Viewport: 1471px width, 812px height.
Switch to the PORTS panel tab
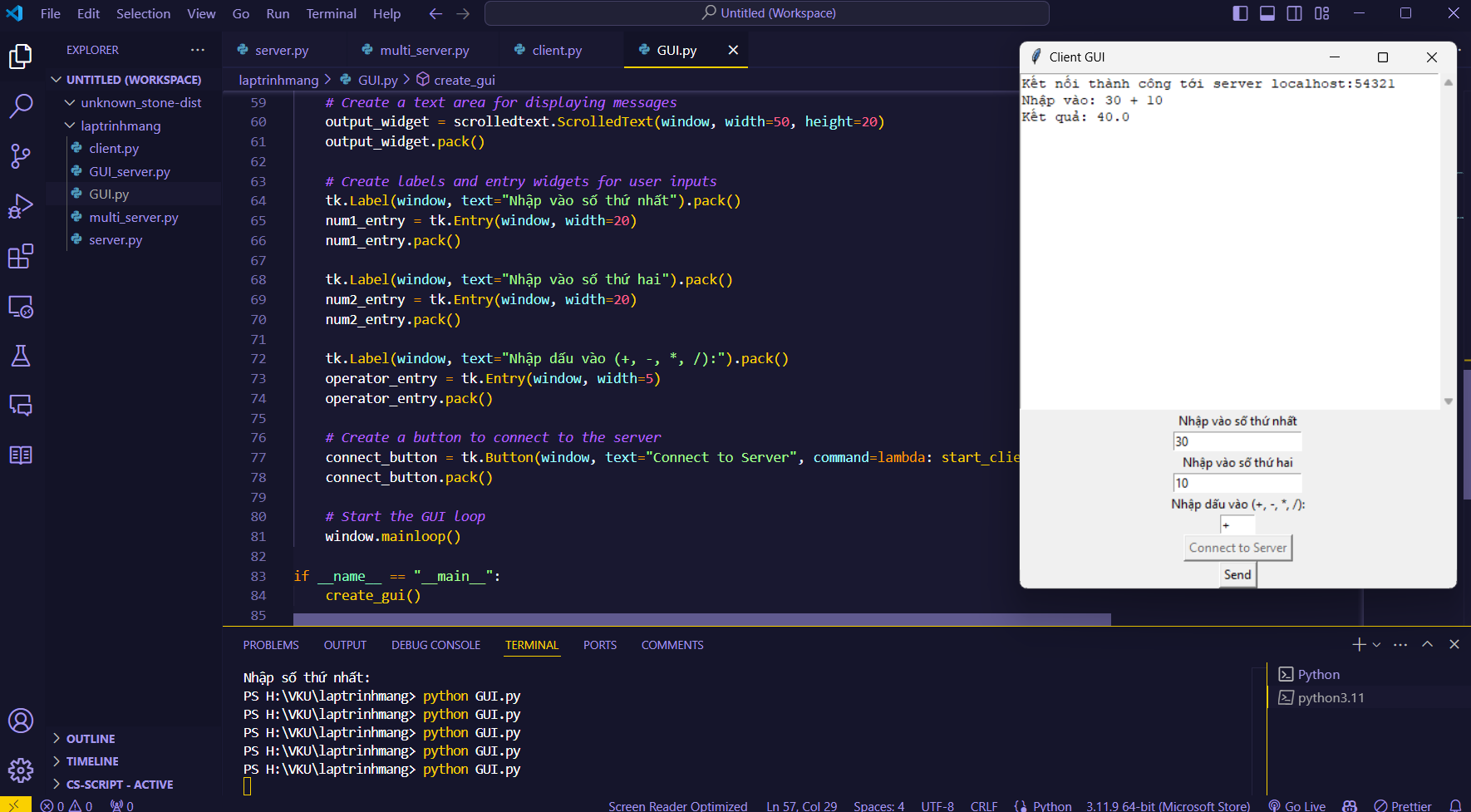click(x=600, y=645)
